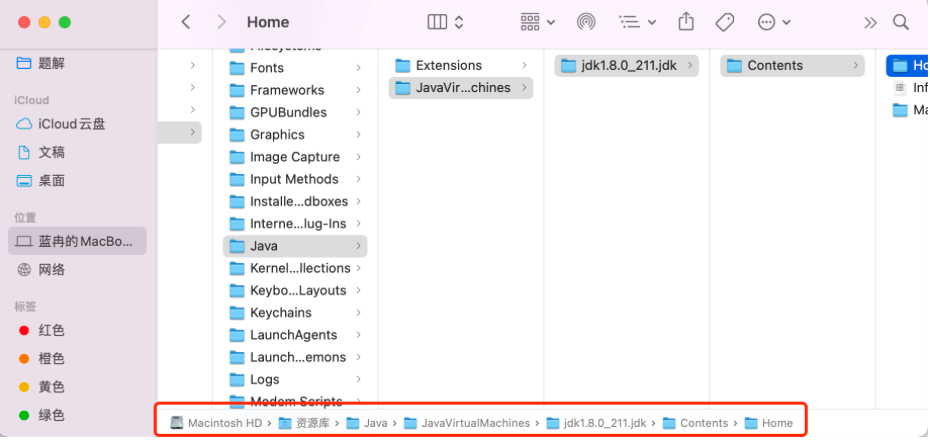Click Contents in path bar
This screenshot has height=440, width=930.
click(695, 423)
